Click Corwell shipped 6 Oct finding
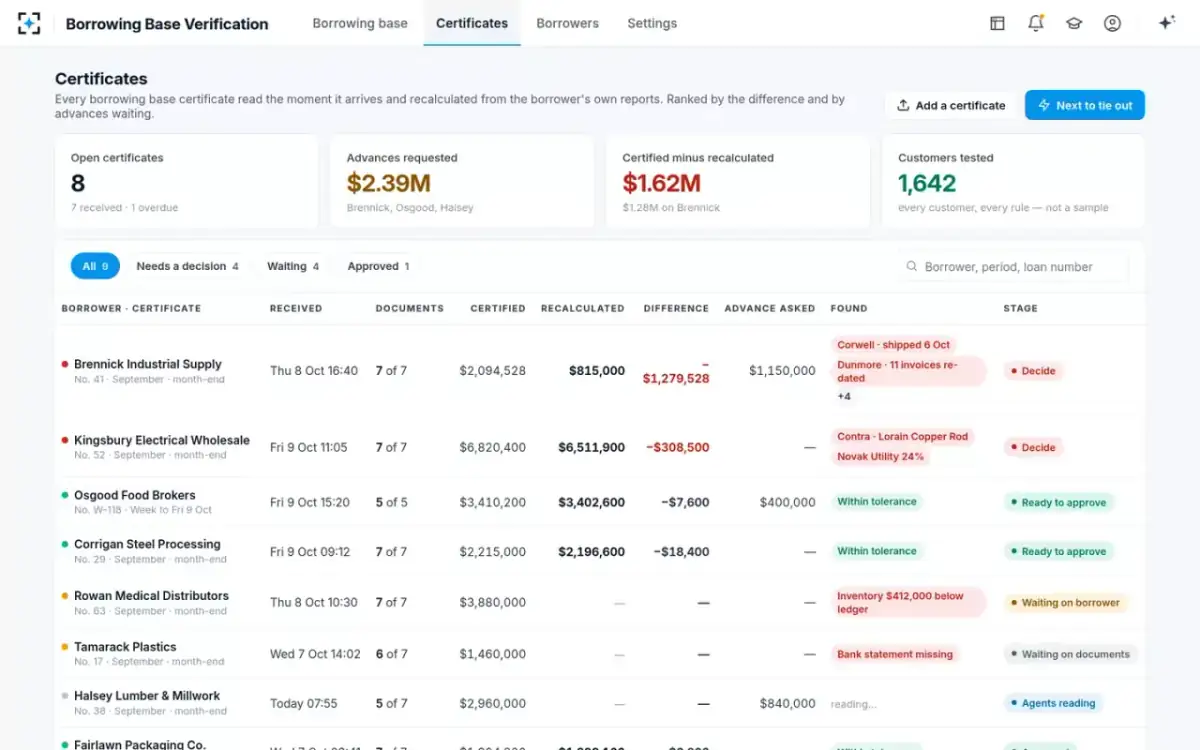Image resolution: width=1200 pixels, height=750 pixels. point(893,345)
